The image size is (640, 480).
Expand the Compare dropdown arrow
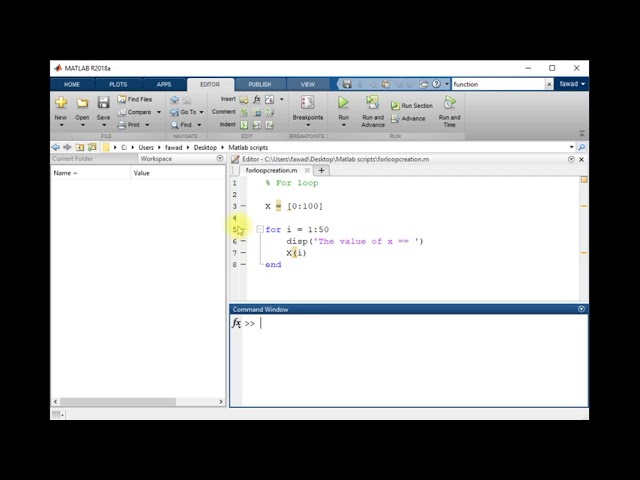[x=159, y=112]
